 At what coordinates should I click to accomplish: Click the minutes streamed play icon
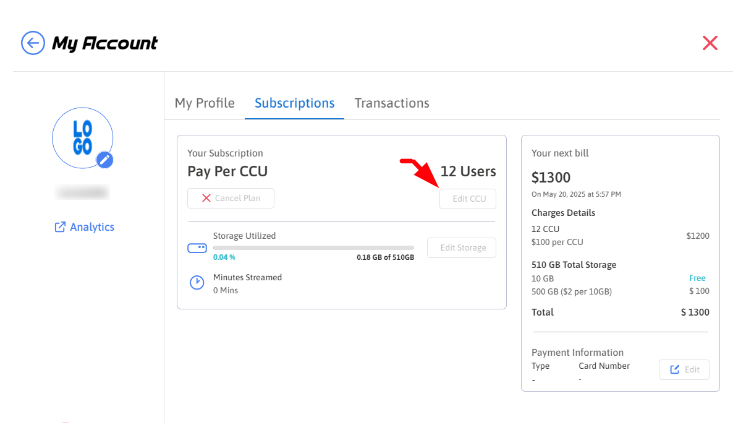tap(197, 283)
